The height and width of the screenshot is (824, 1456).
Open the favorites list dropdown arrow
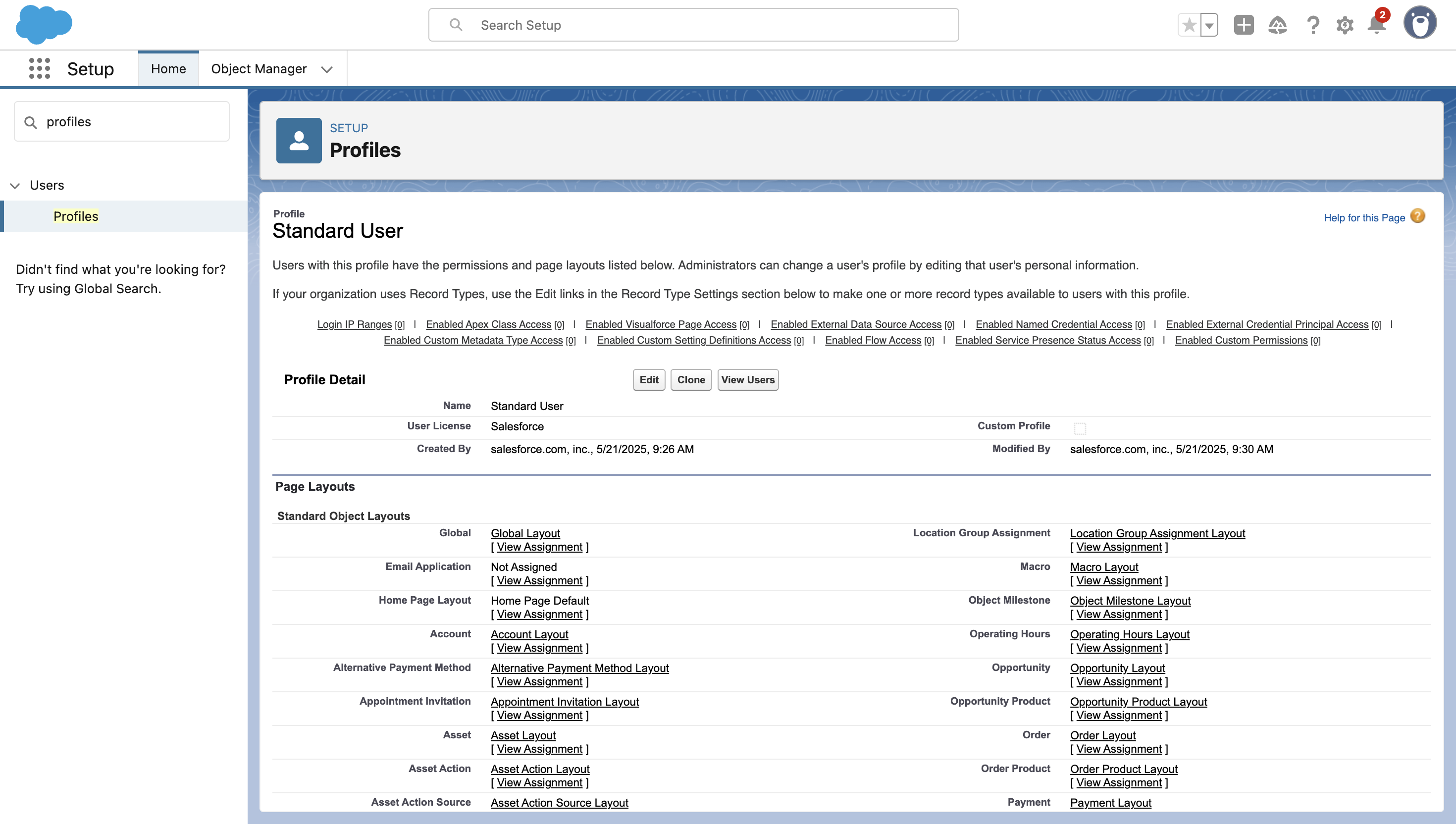click(1209, 25)
